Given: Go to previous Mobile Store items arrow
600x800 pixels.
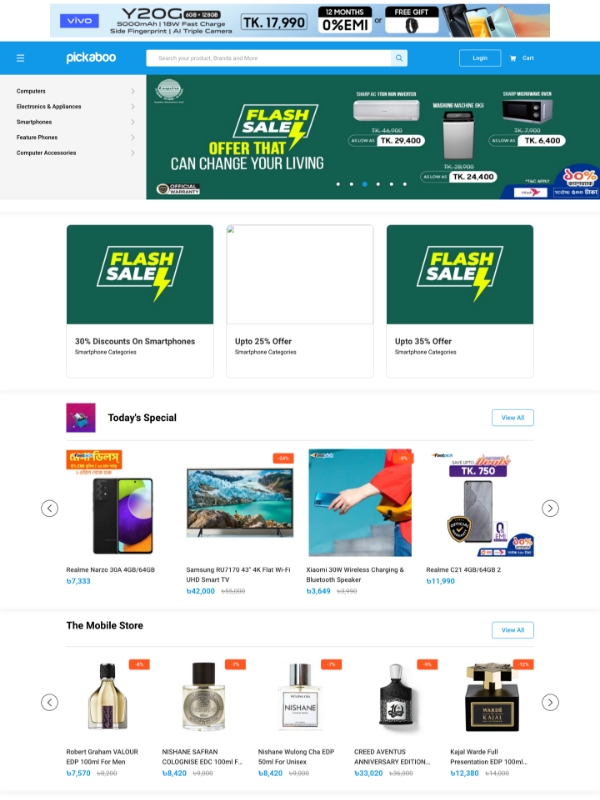Looking at the screenshot, I should [x=49, y=703].
